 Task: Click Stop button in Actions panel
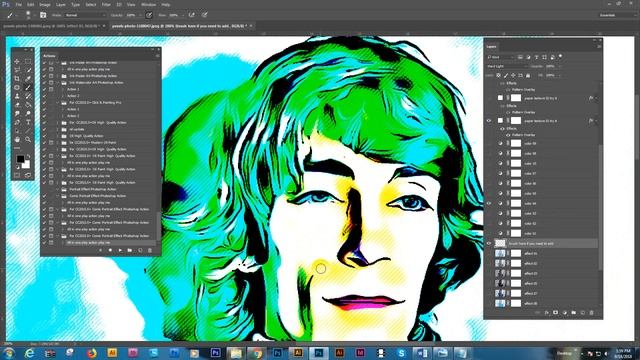tap(100, 250)
